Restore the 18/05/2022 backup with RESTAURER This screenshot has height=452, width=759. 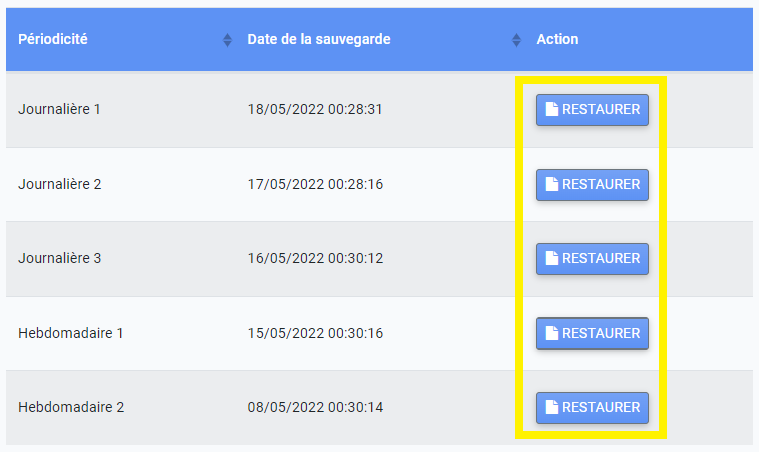tap(592, 110)
